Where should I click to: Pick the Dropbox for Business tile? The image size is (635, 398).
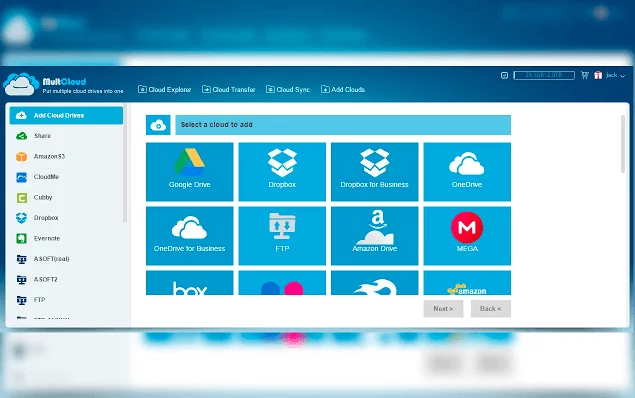[375, 172]
